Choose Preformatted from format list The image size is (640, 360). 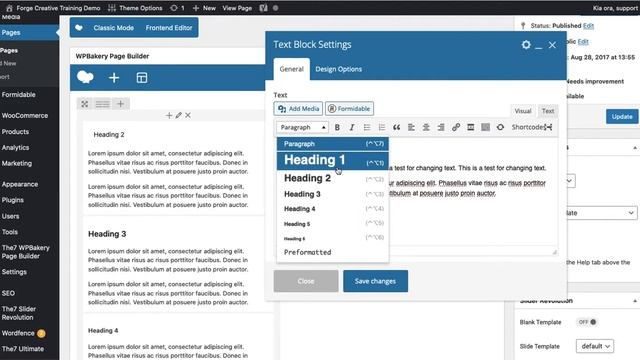coord(333,252)
